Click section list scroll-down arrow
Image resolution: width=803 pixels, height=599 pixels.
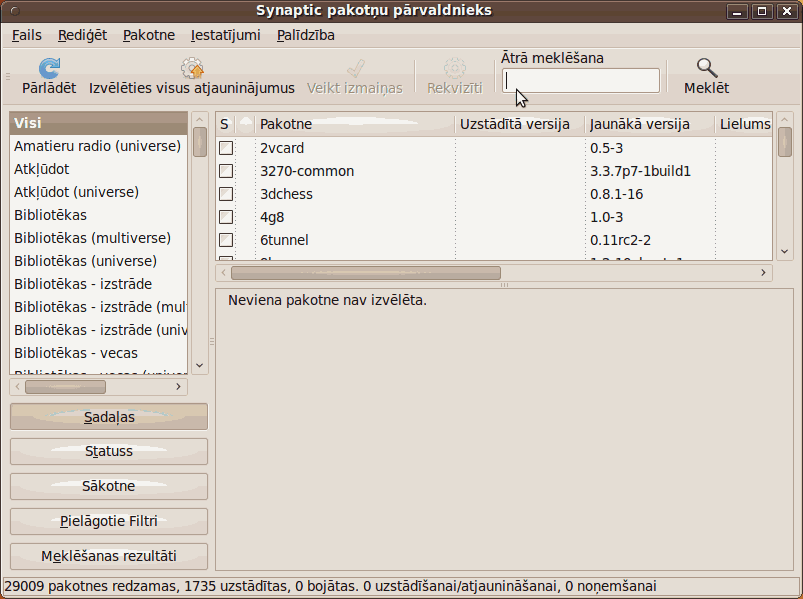click(x=200, y=366)
